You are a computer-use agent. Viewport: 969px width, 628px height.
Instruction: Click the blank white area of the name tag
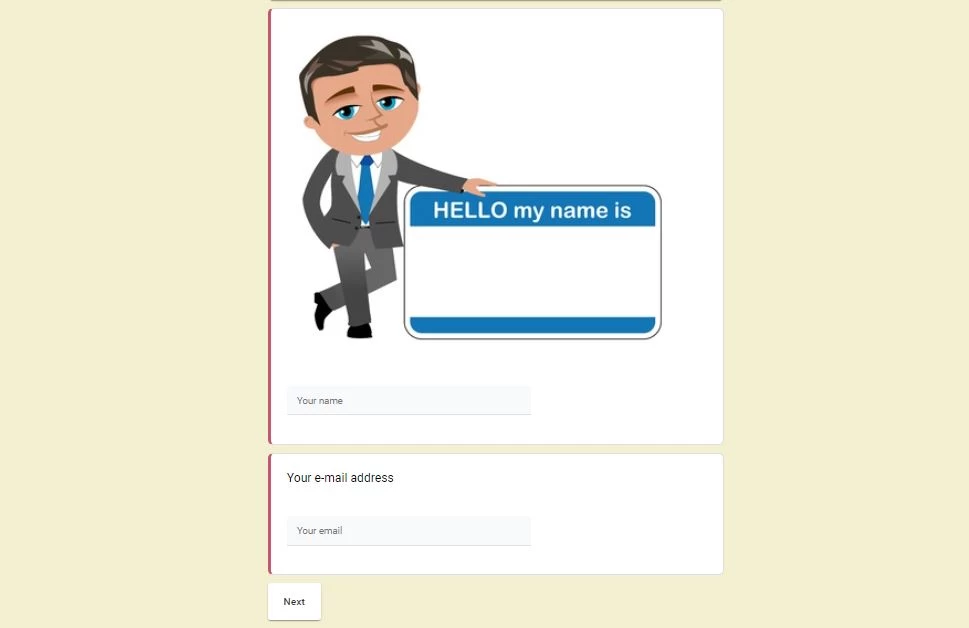click(532, 271)
